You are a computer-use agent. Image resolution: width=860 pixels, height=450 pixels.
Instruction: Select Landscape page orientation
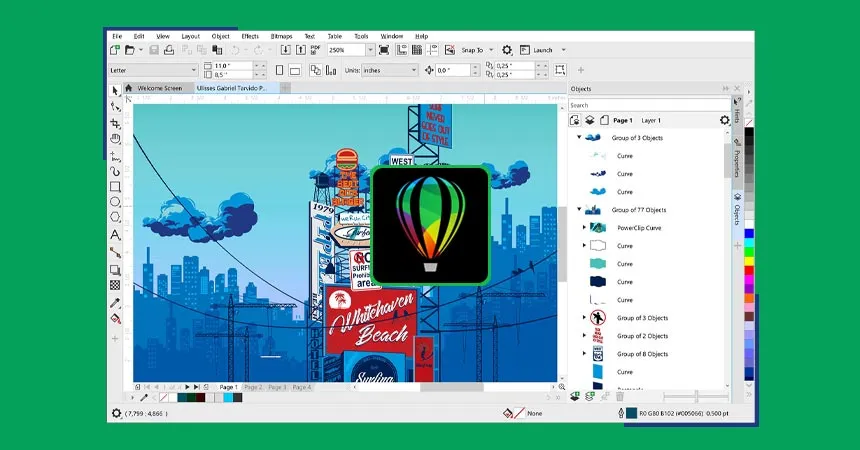click(295, 70)
